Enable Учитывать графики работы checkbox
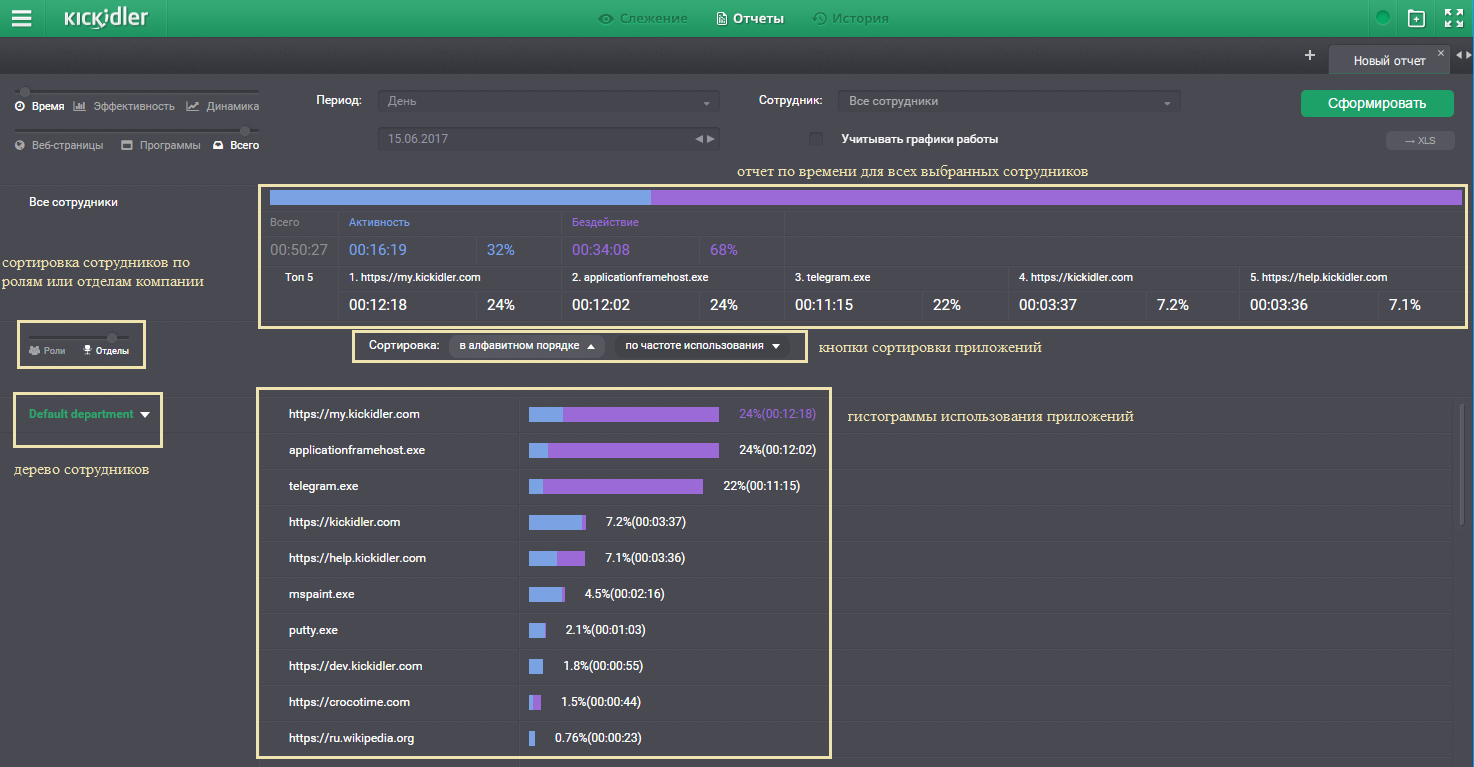The height and width of the screenshot is (767, 1474). (816, 139)
